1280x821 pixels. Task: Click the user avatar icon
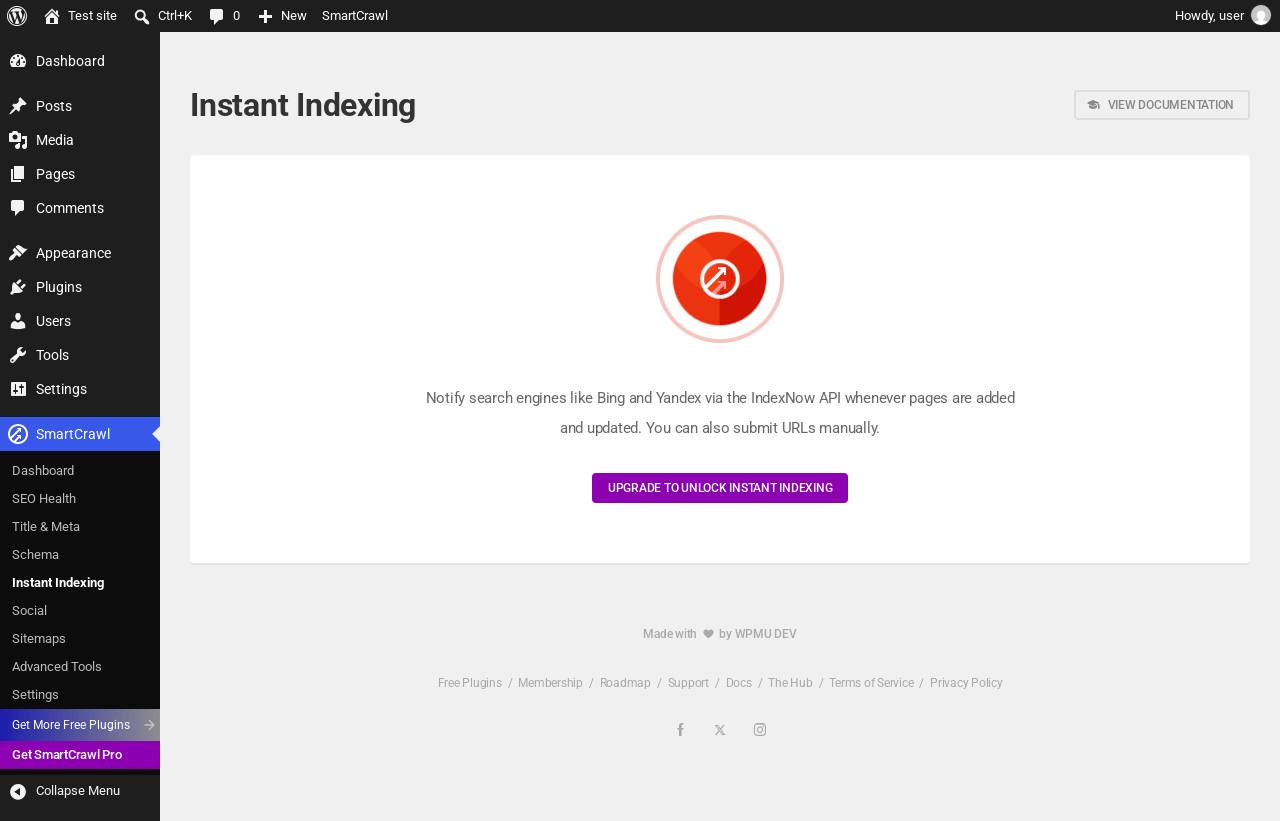click(x=1261, y=16)
